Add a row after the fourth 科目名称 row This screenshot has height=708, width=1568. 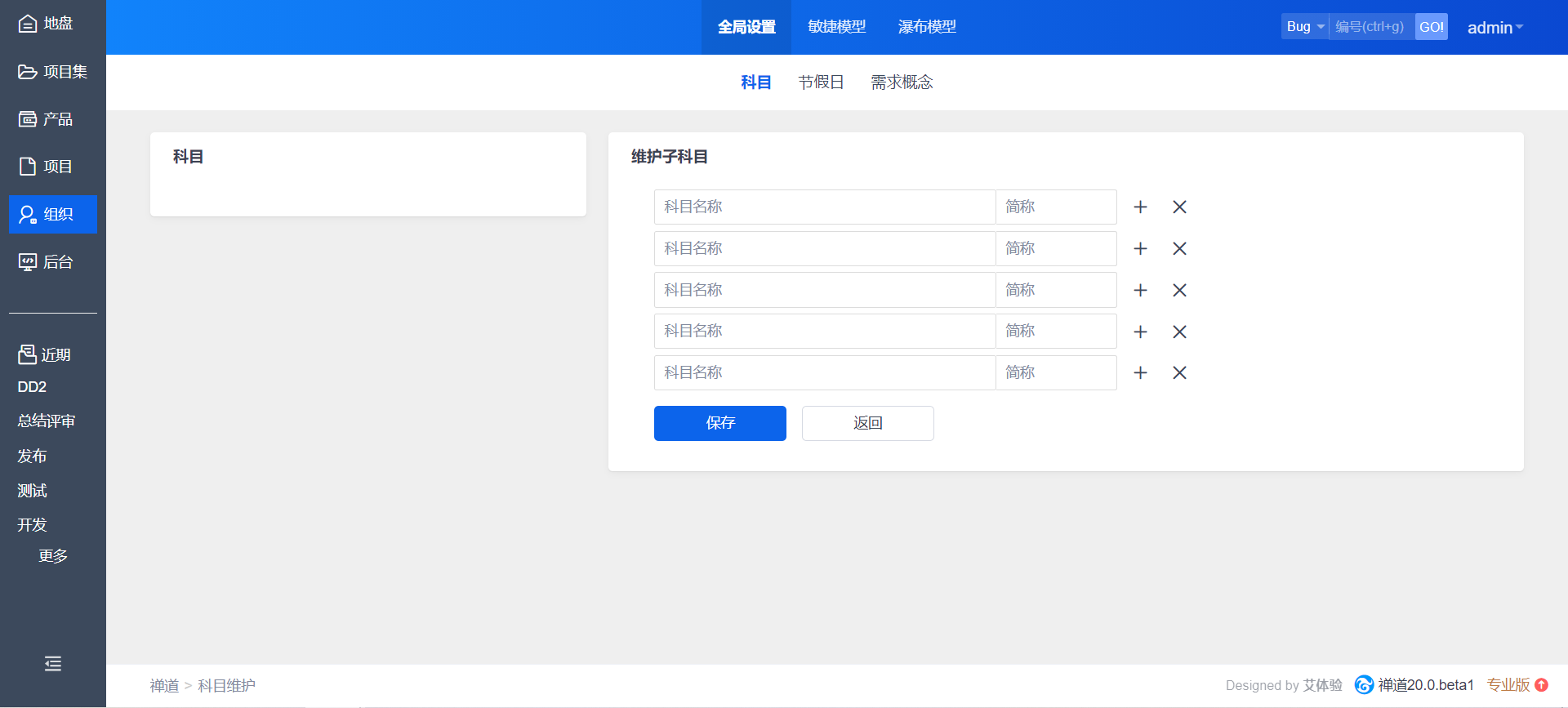(1141, 332)
